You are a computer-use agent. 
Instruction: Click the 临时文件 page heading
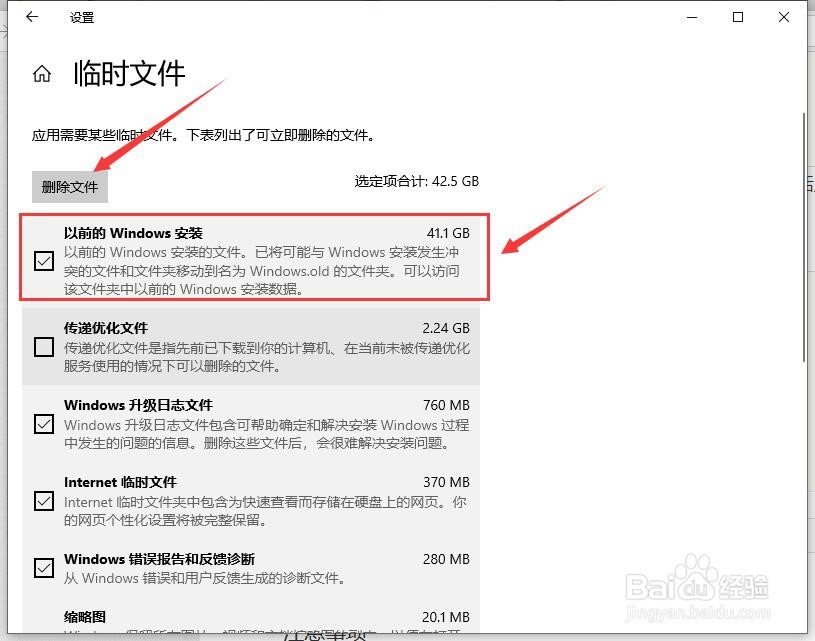pyautogui.click(x=131, y=73)
